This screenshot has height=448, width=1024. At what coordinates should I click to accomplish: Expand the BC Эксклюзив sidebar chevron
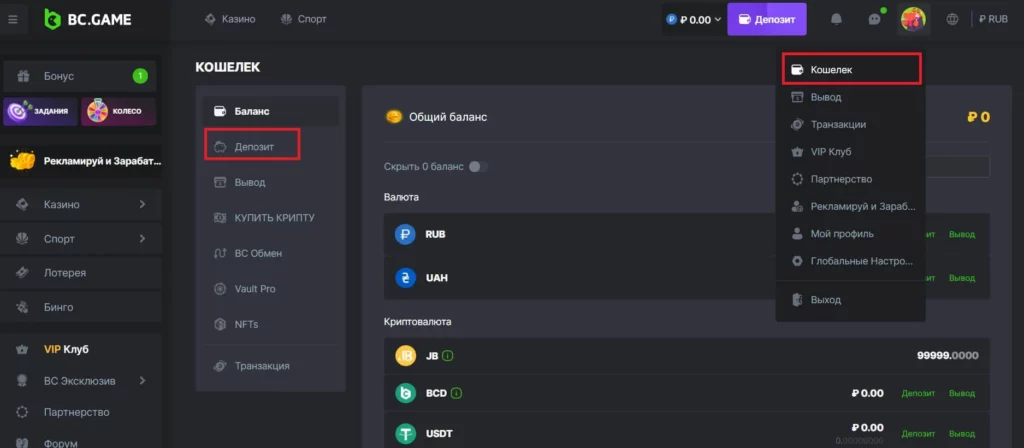point(142,381)
